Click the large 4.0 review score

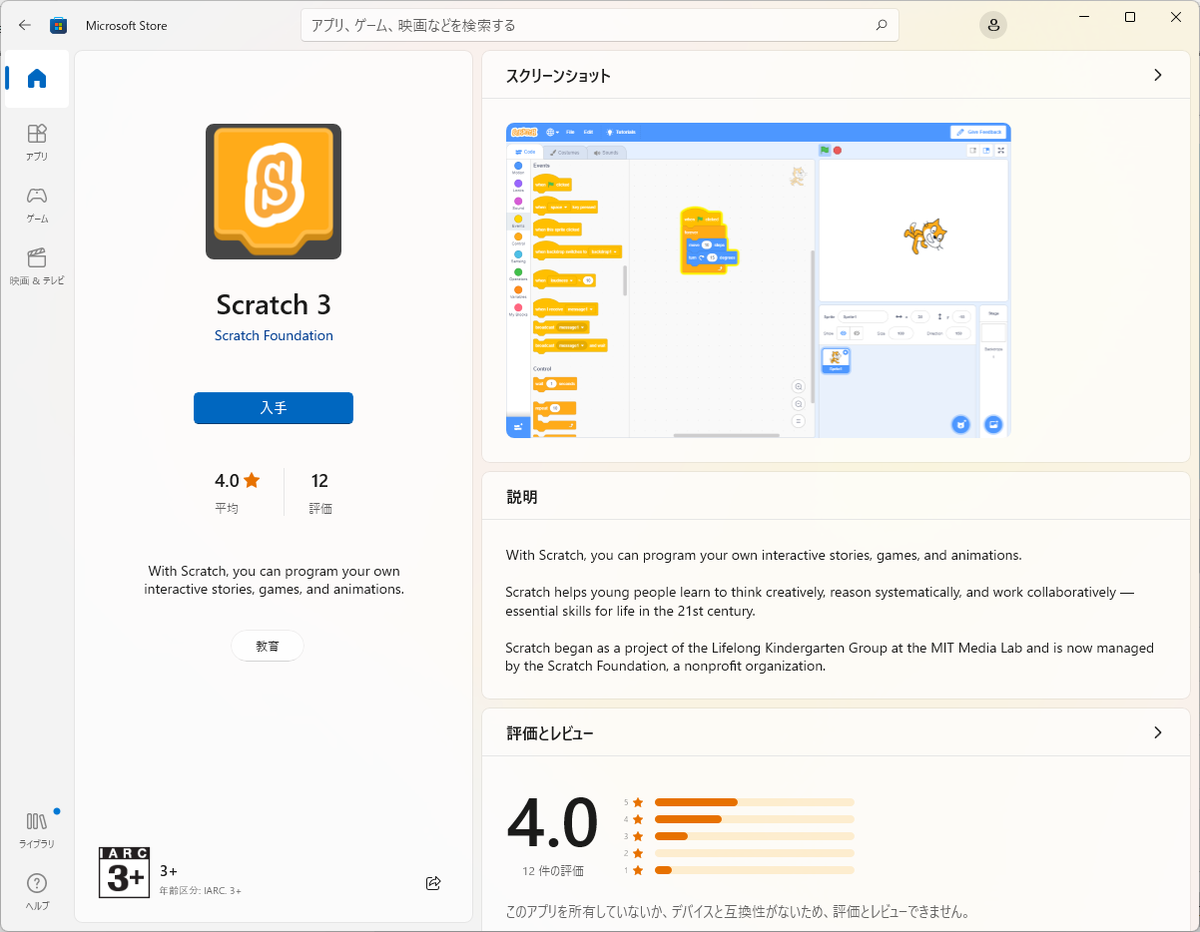[x=553, y=823]
